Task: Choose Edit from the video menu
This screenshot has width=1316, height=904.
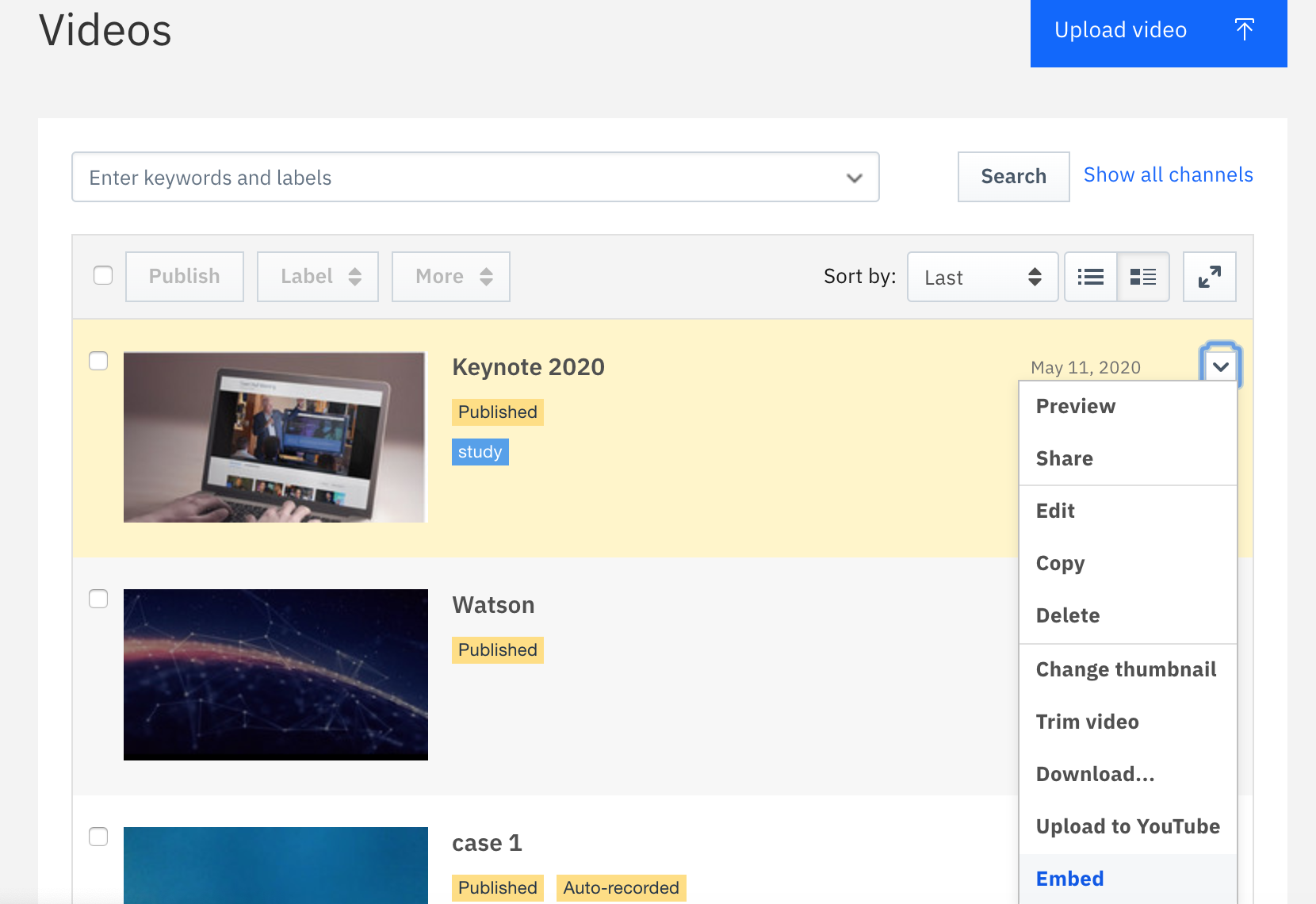Action: [1128, 511]
